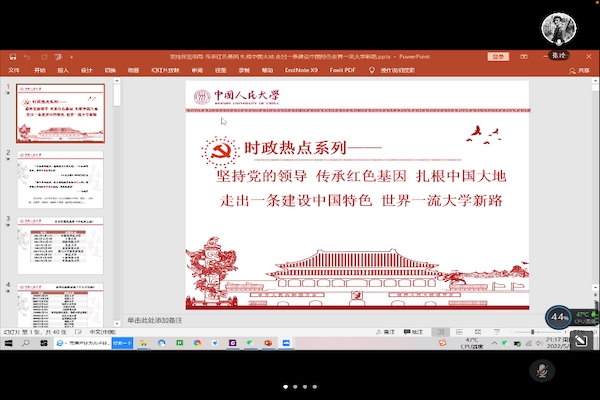The image size is (600, 400).
Task: Switch to Slide Sorter view icon
Action: click(x=459, y=332)
